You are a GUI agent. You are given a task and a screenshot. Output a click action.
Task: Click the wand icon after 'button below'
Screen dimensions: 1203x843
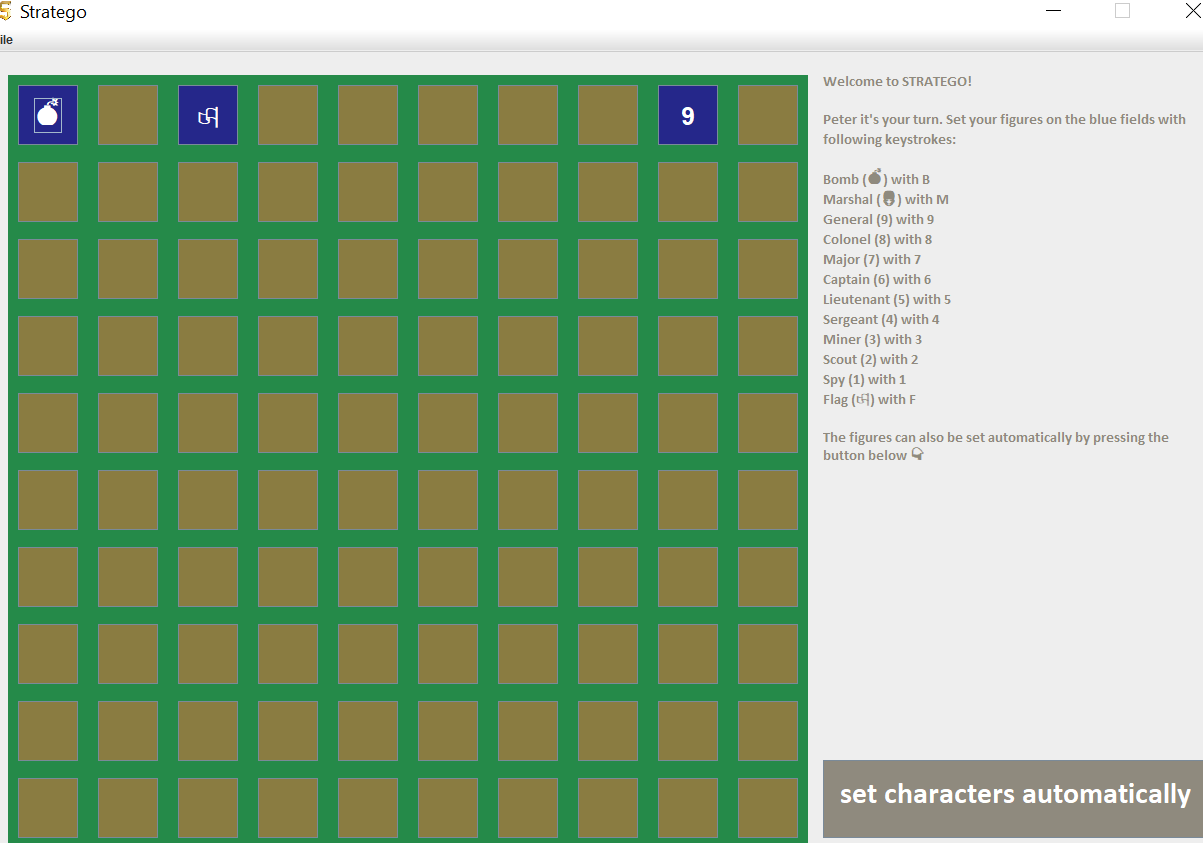pos(918,454)
